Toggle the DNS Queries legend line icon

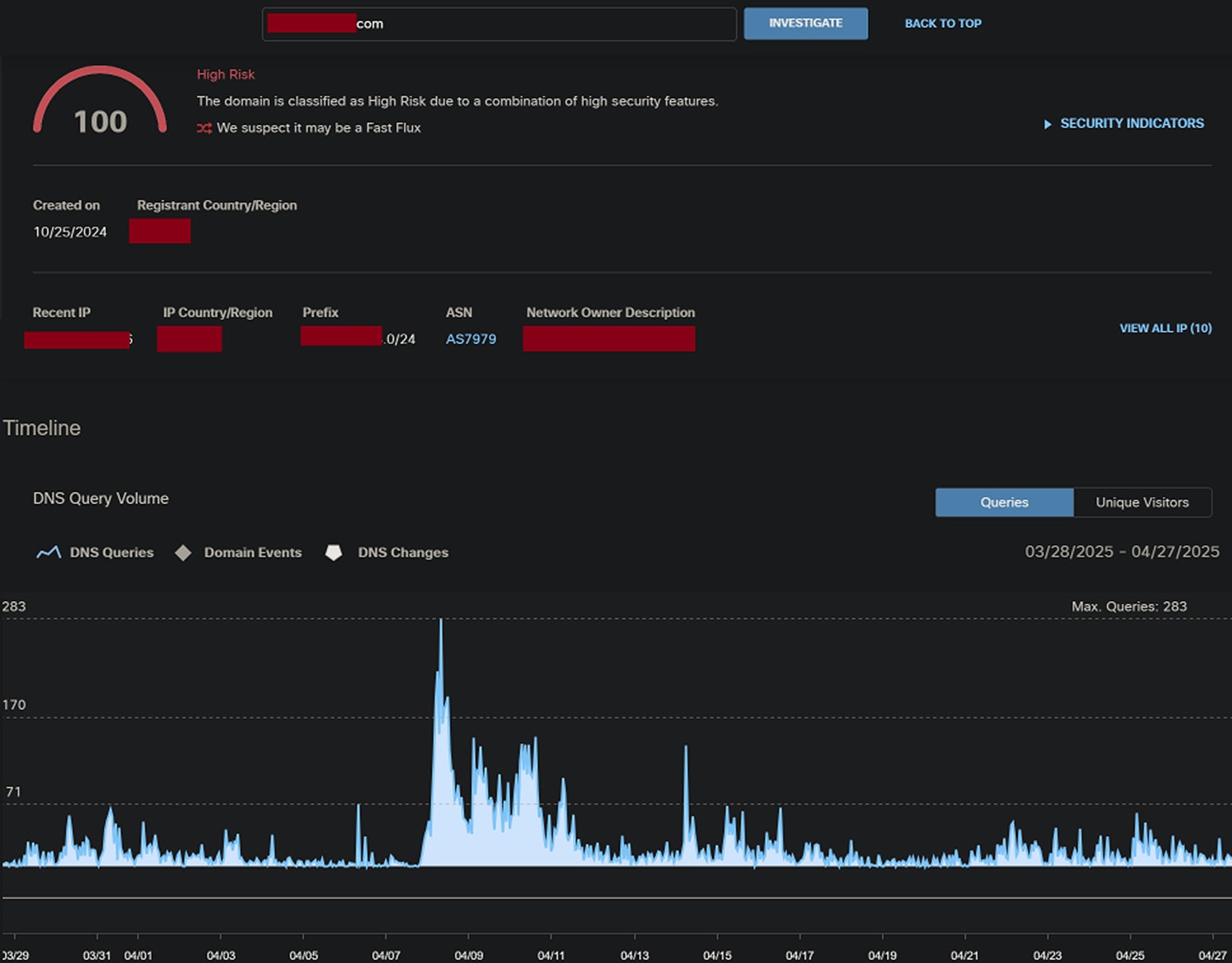click(x=48, y=553)
